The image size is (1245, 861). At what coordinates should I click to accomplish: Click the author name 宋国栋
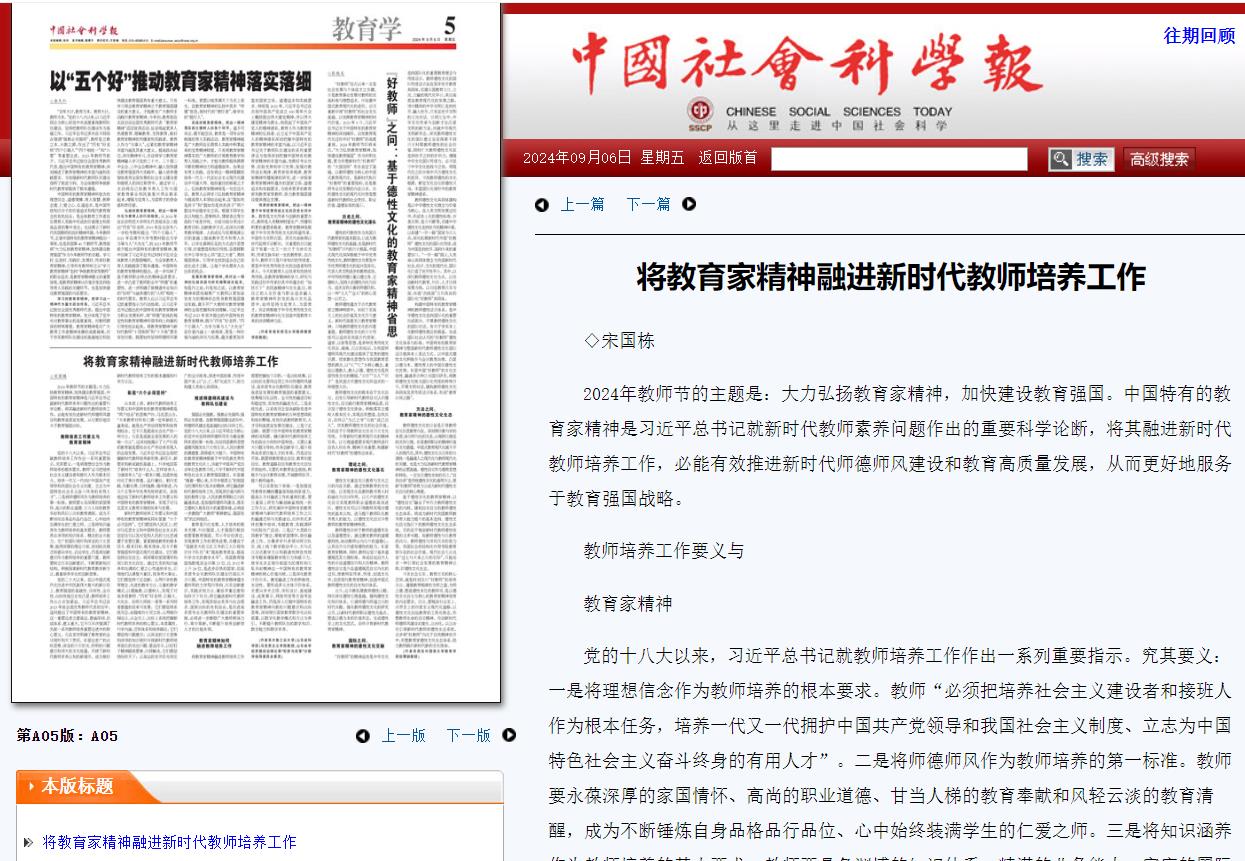click(x=628, y=340)
